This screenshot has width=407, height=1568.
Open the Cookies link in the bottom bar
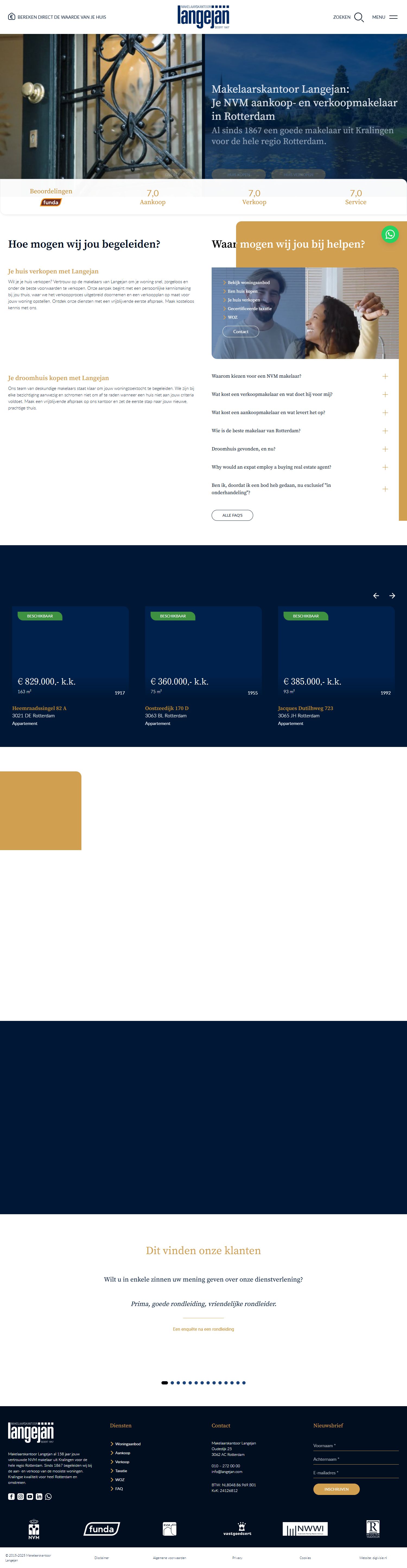pos(306,1558)
